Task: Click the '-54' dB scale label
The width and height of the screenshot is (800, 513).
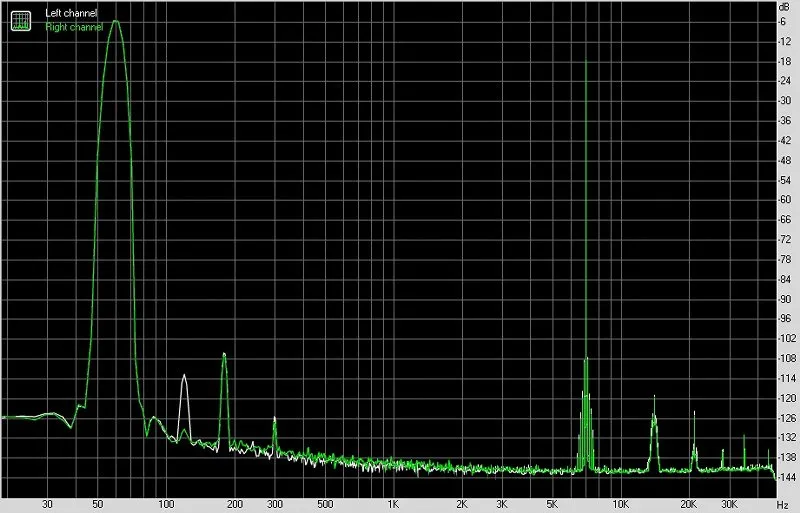Action: pyautogui.click(x=784, y=181)
